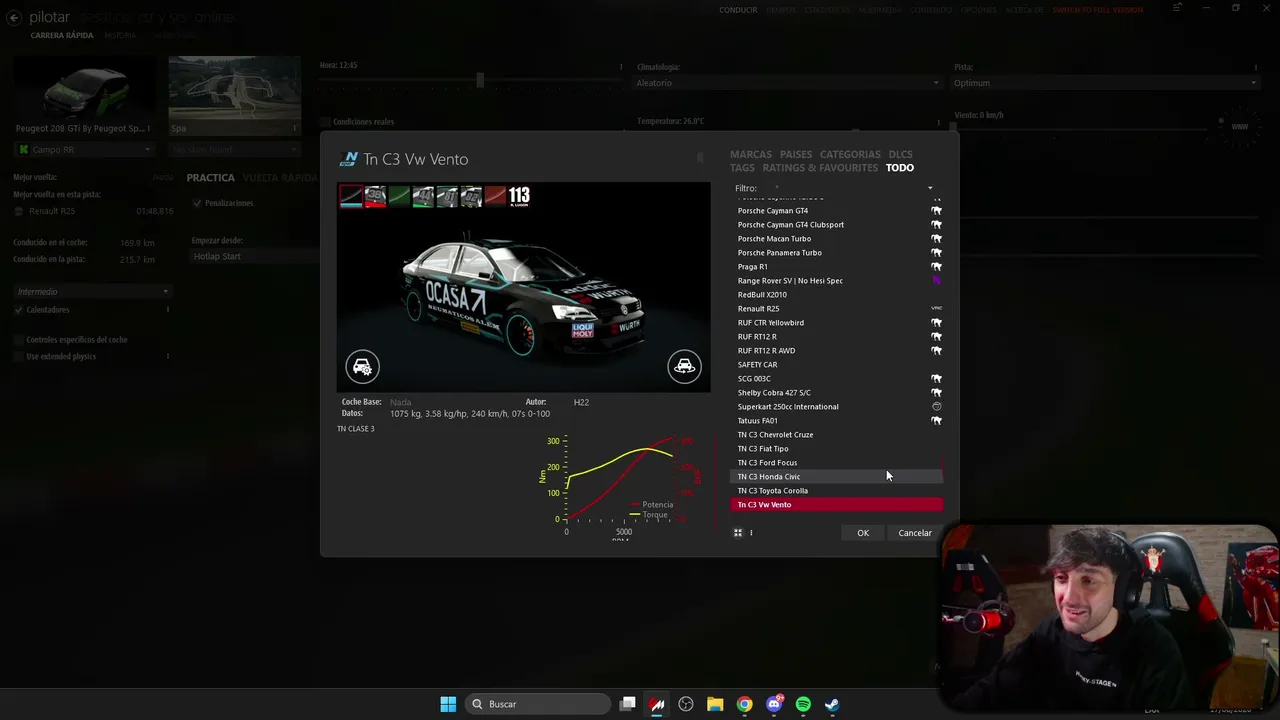The width and height of the screenshot is (1280, 720).
Task: Choose the plain green skin thumbnail
Action: click(399, 196)
